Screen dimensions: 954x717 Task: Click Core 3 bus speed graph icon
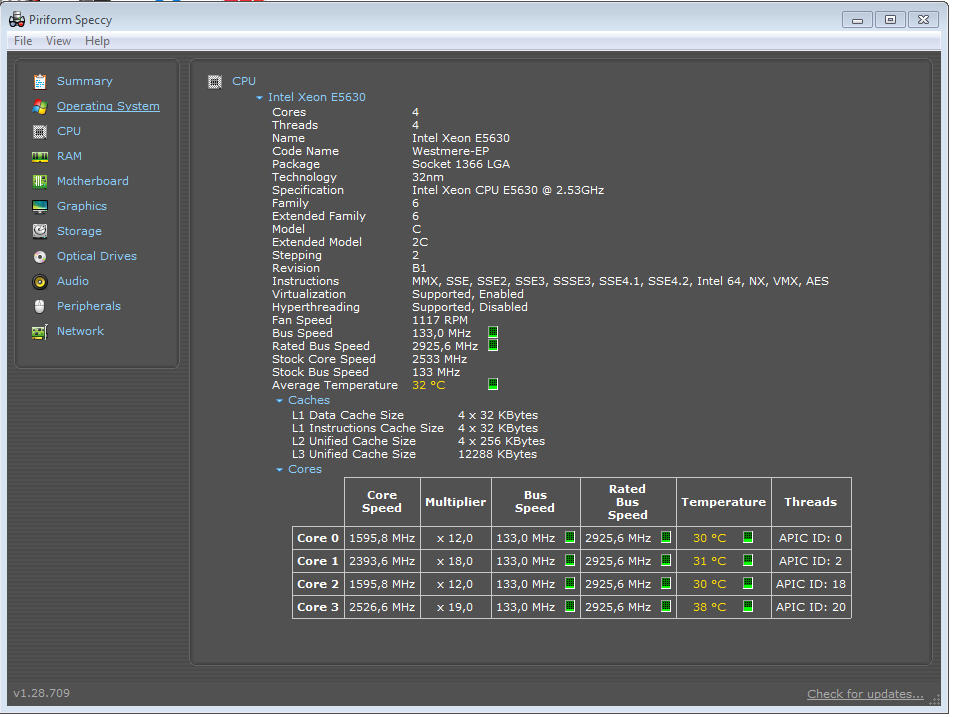click(569, 606)
